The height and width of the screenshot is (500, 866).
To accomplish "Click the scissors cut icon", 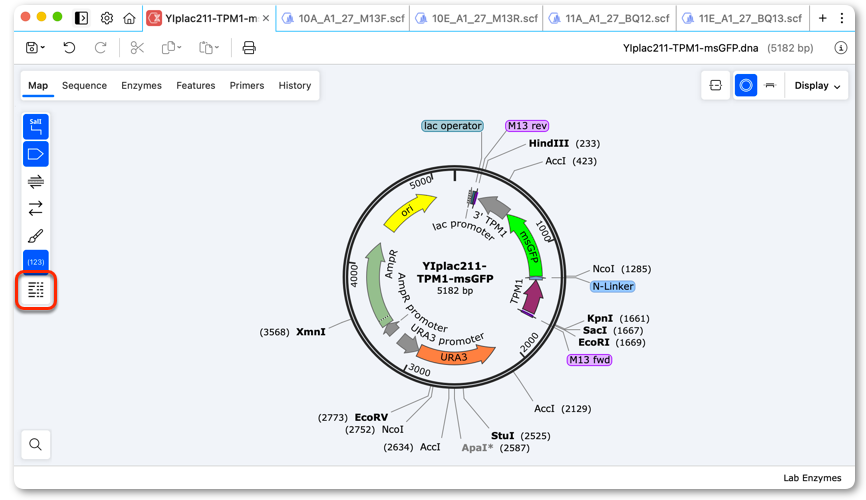I will point(137,48).
